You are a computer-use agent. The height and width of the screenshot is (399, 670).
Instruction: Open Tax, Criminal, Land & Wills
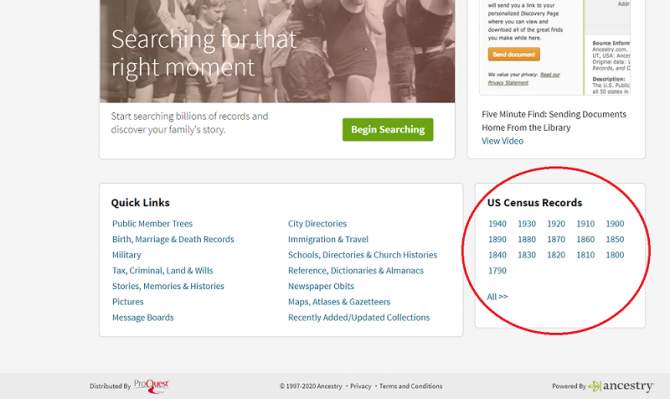162,270
